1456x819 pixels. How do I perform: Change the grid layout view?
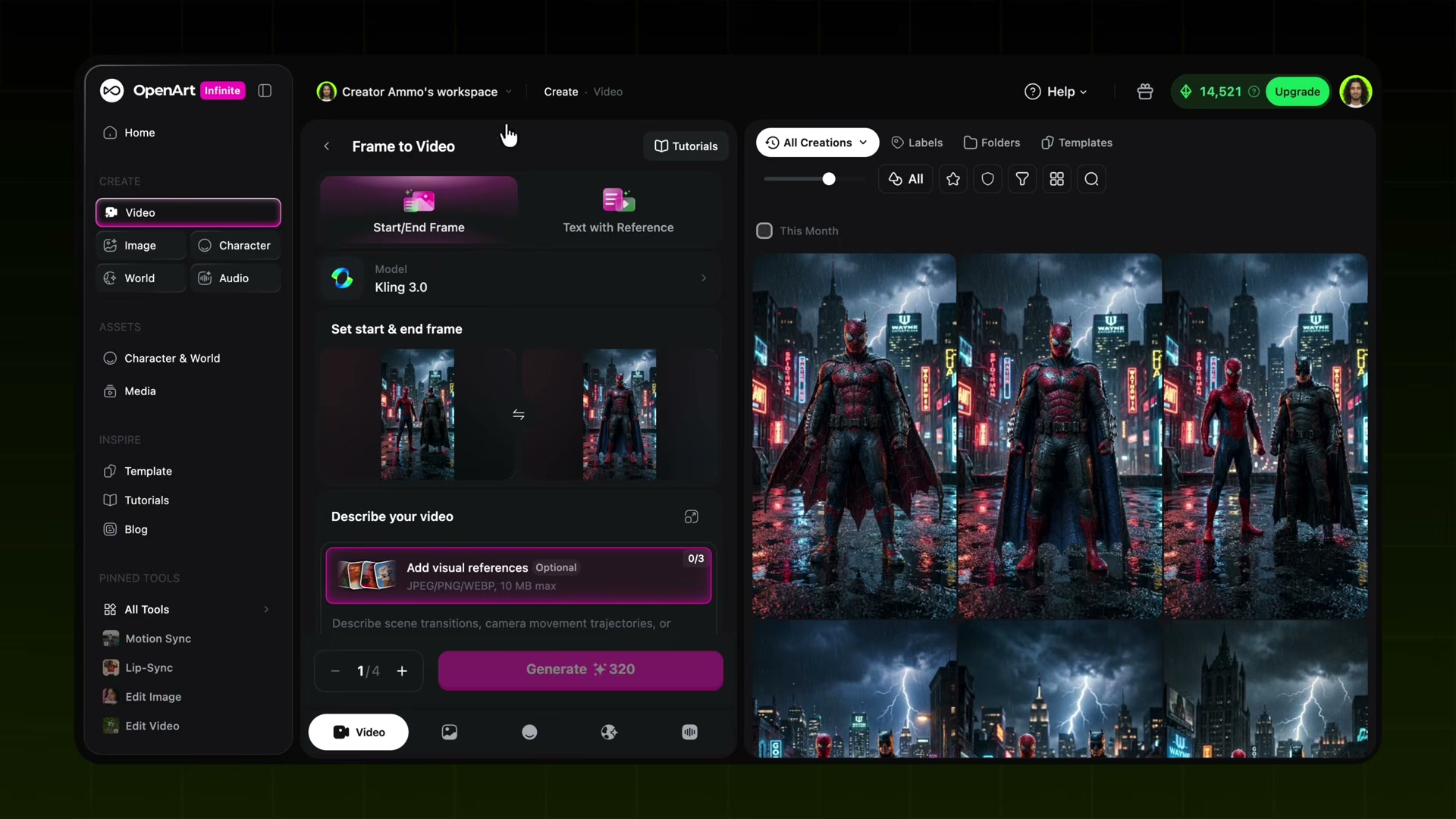click(1057, 179)
